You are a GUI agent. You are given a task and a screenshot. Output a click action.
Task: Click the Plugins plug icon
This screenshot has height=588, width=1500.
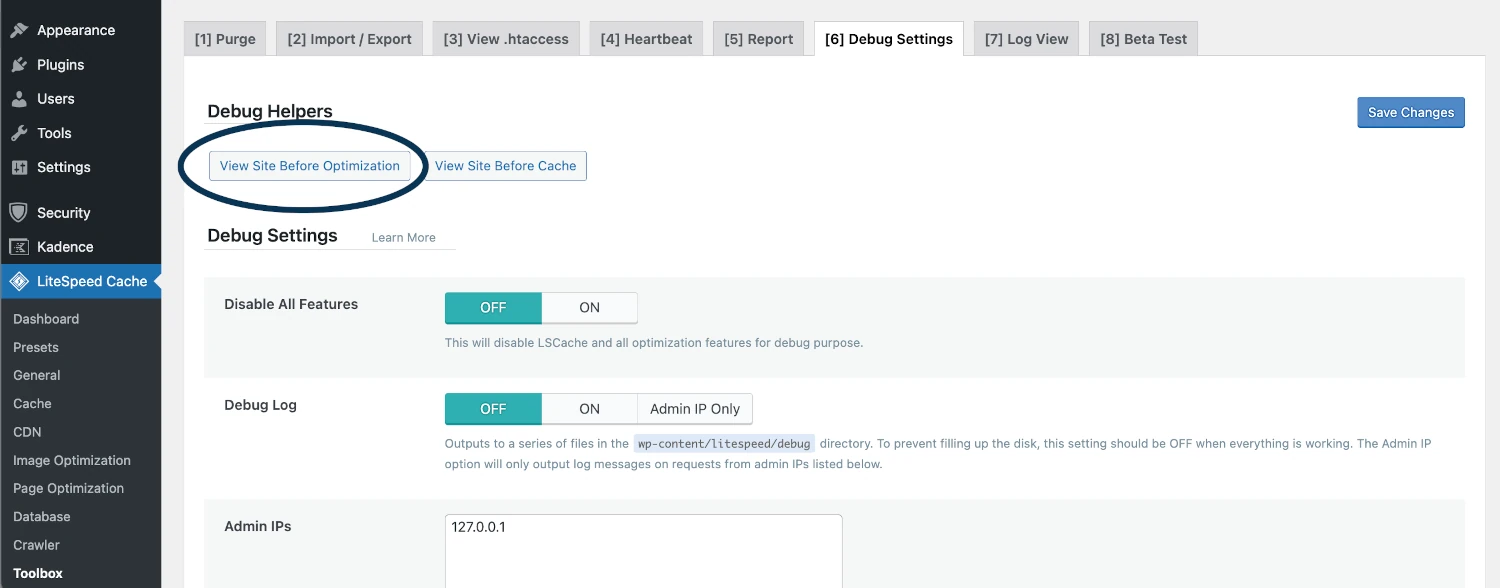(x=19, y=65)
